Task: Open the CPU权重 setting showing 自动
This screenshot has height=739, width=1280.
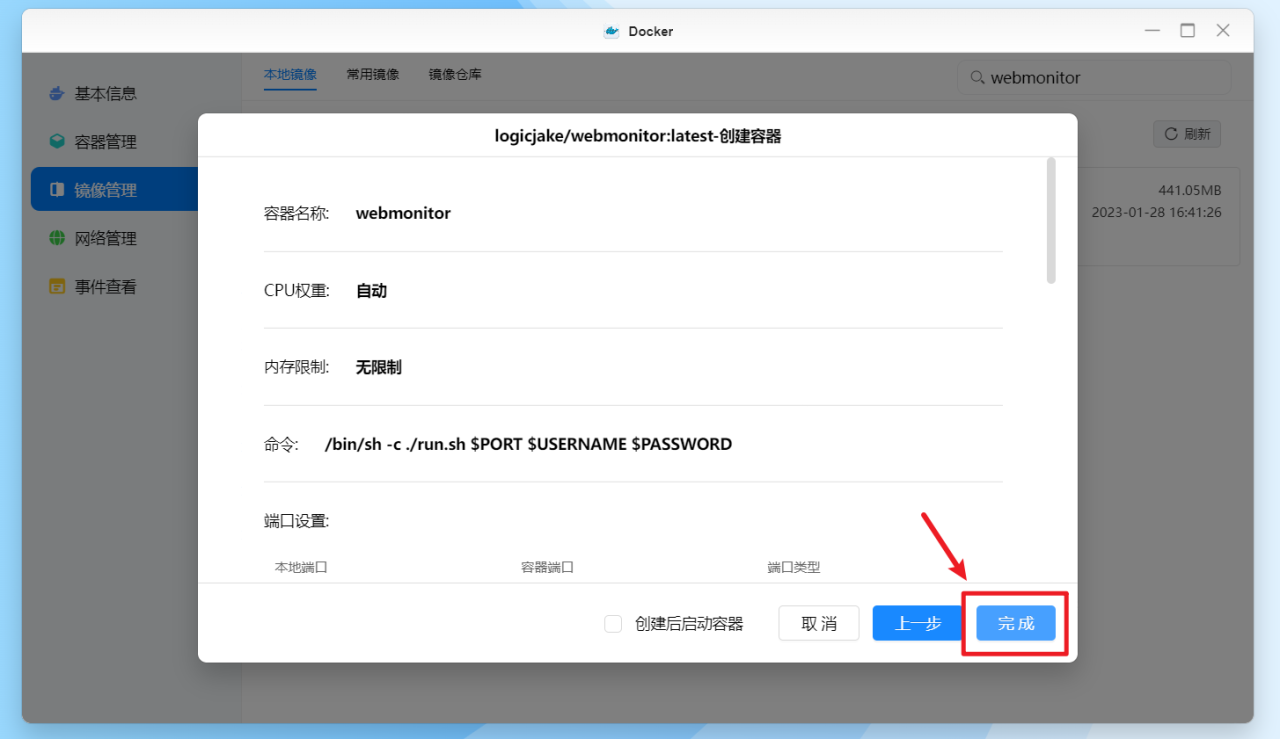Action: click(x=370, y=290)
